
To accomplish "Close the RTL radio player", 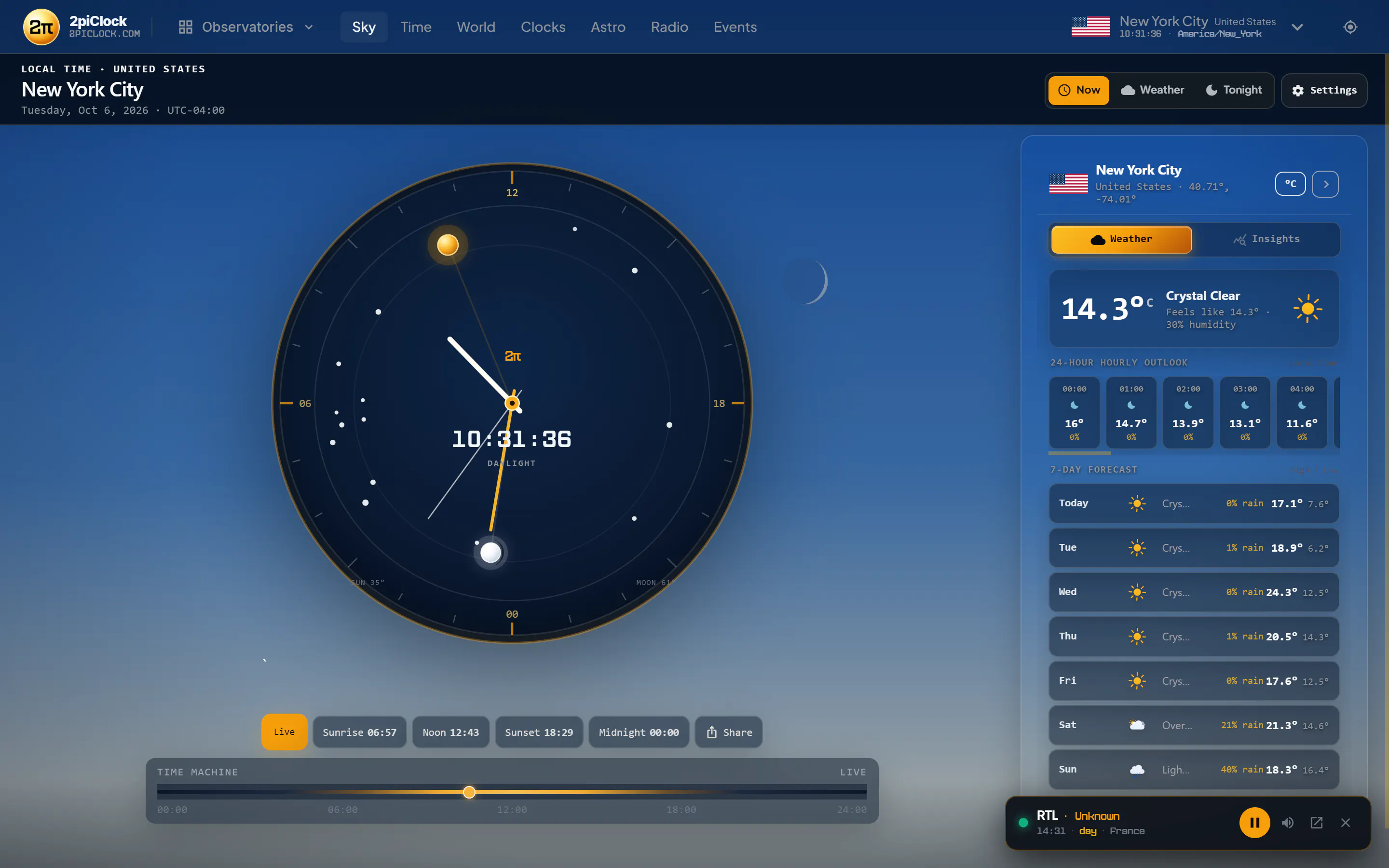I will [x=1345, y=822].
